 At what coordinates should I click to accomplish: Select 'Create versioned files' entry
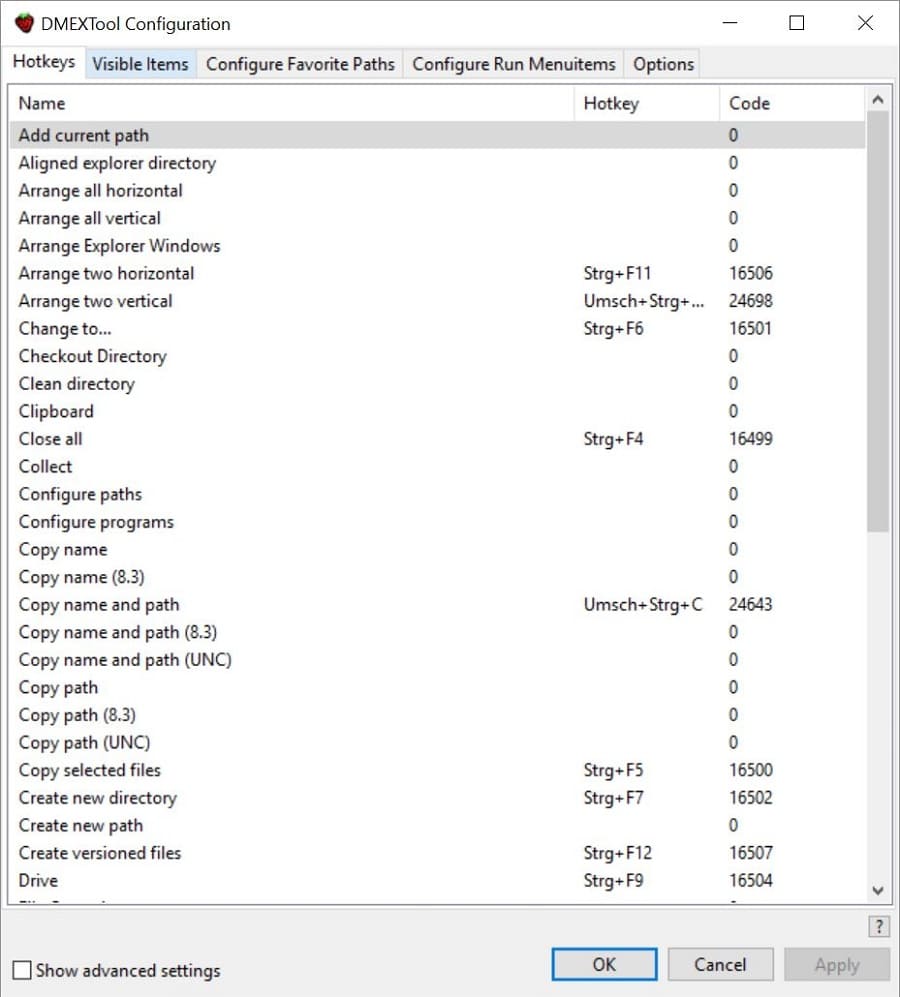[x=438, y=853]
